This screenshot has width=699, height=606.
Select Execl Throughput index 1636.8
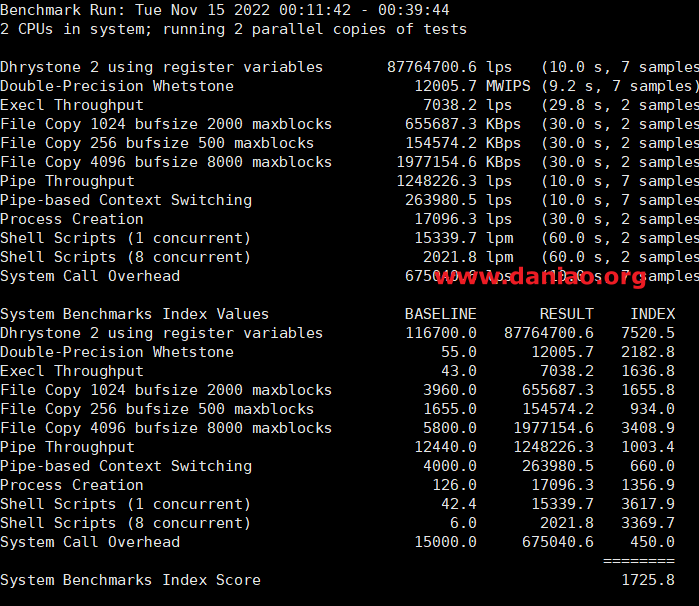[648, 371]
